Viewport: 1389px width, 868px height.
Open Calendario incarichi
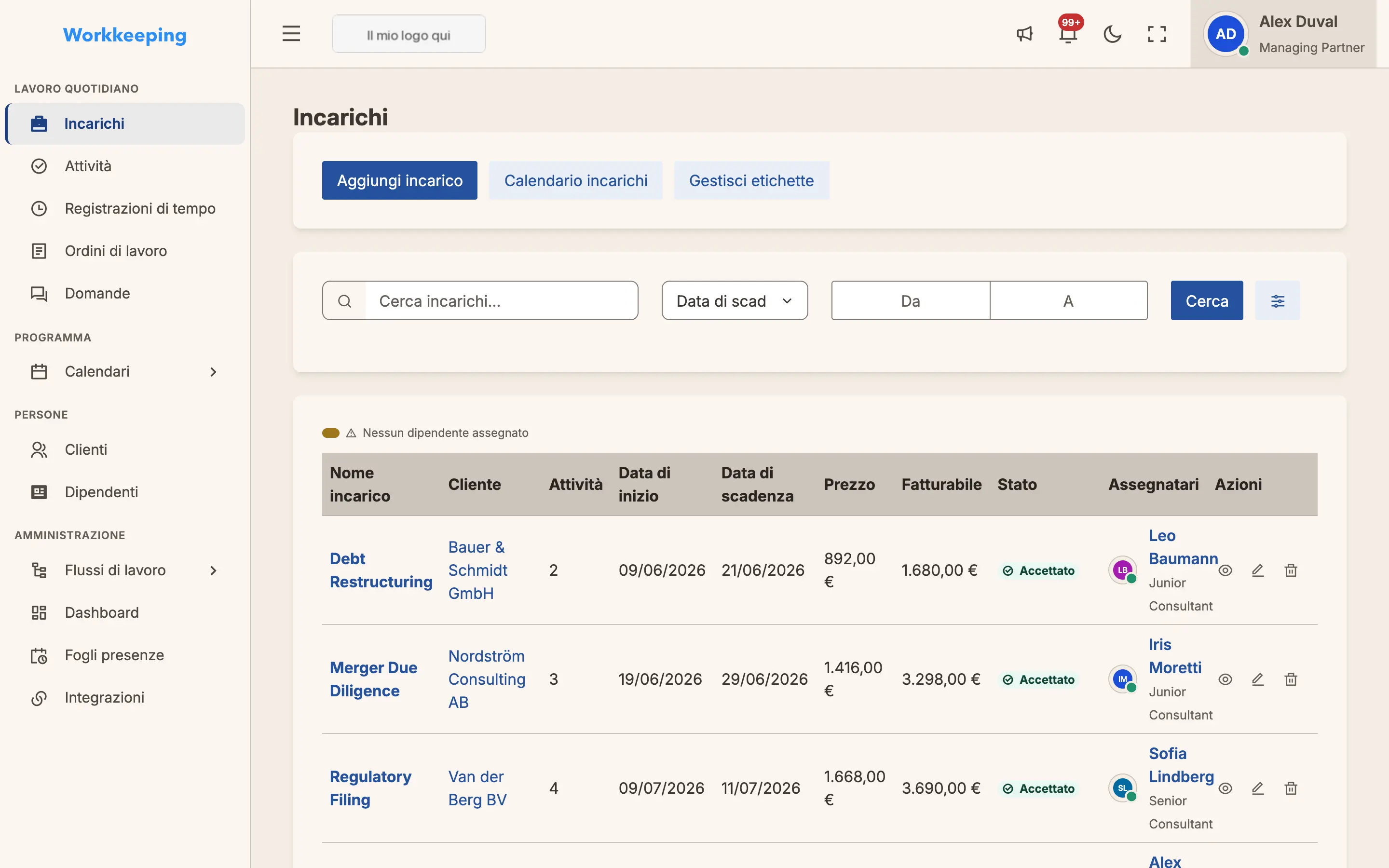[576, 180]
